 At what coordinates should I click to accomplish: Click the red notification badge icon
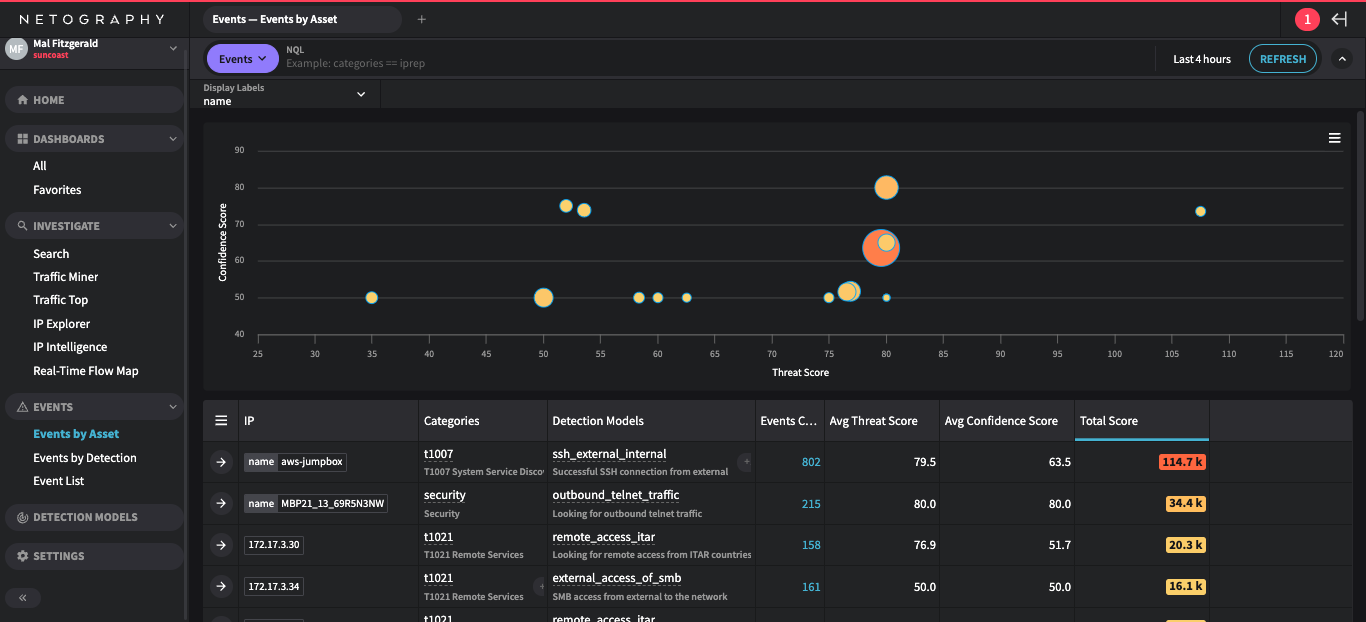click(1306, 19)
